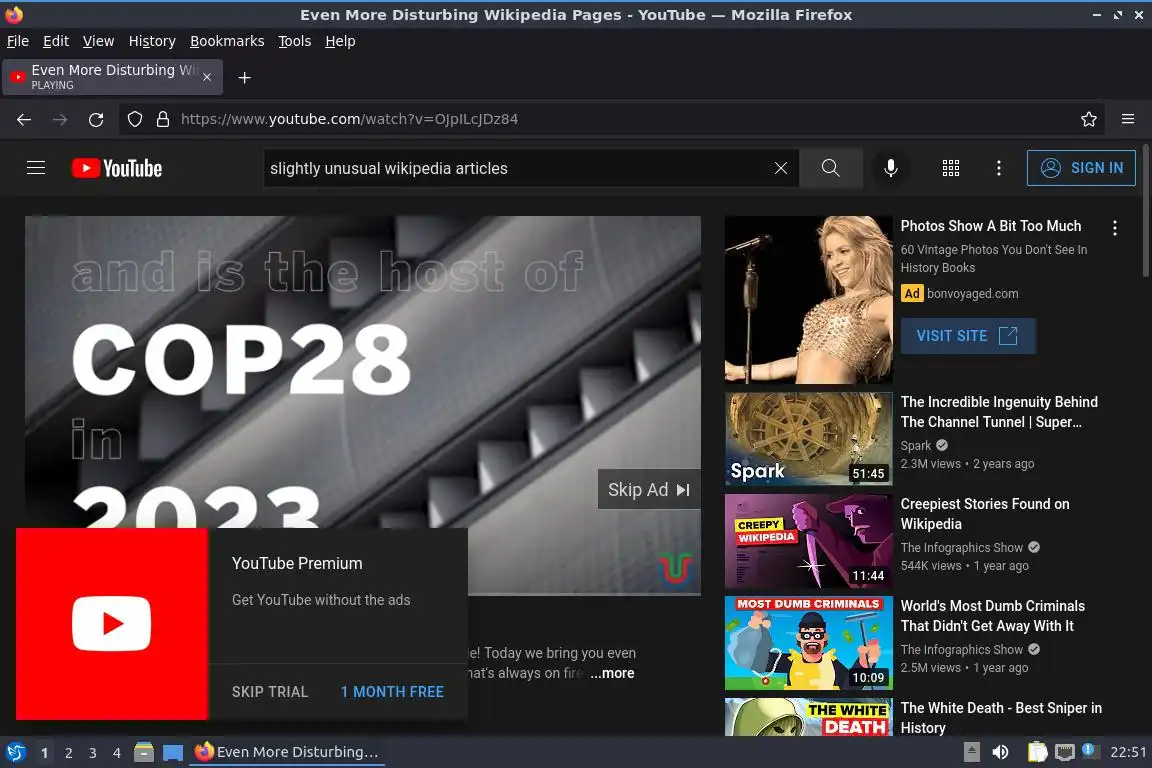
Task: Click Firefox forward arrow
Action: [60, 119]
